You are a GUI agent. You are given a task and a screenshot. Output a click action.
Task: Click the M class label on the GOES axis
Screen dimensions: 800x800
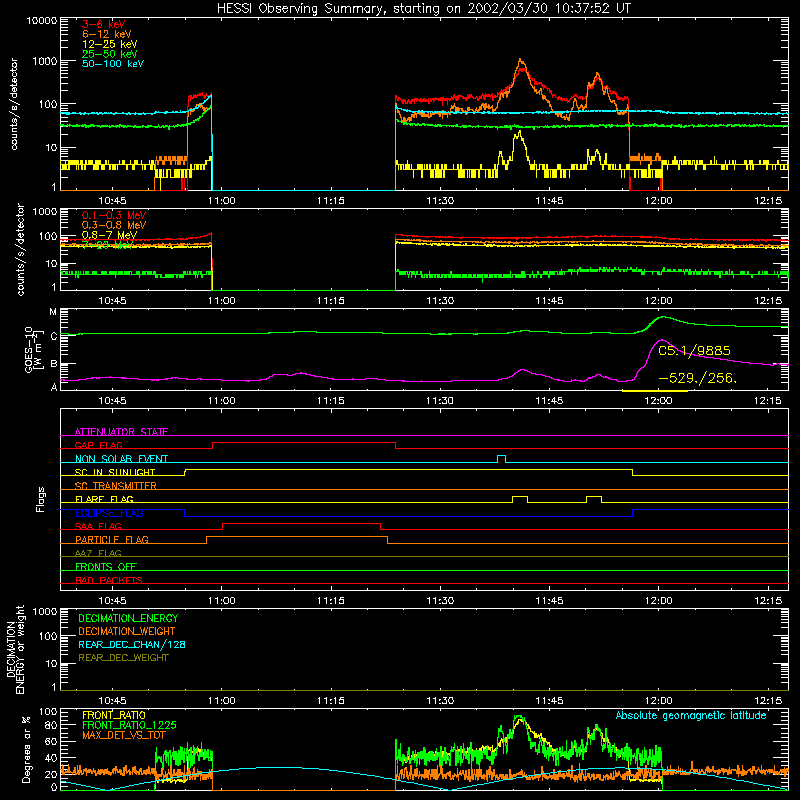pos(53,312)
